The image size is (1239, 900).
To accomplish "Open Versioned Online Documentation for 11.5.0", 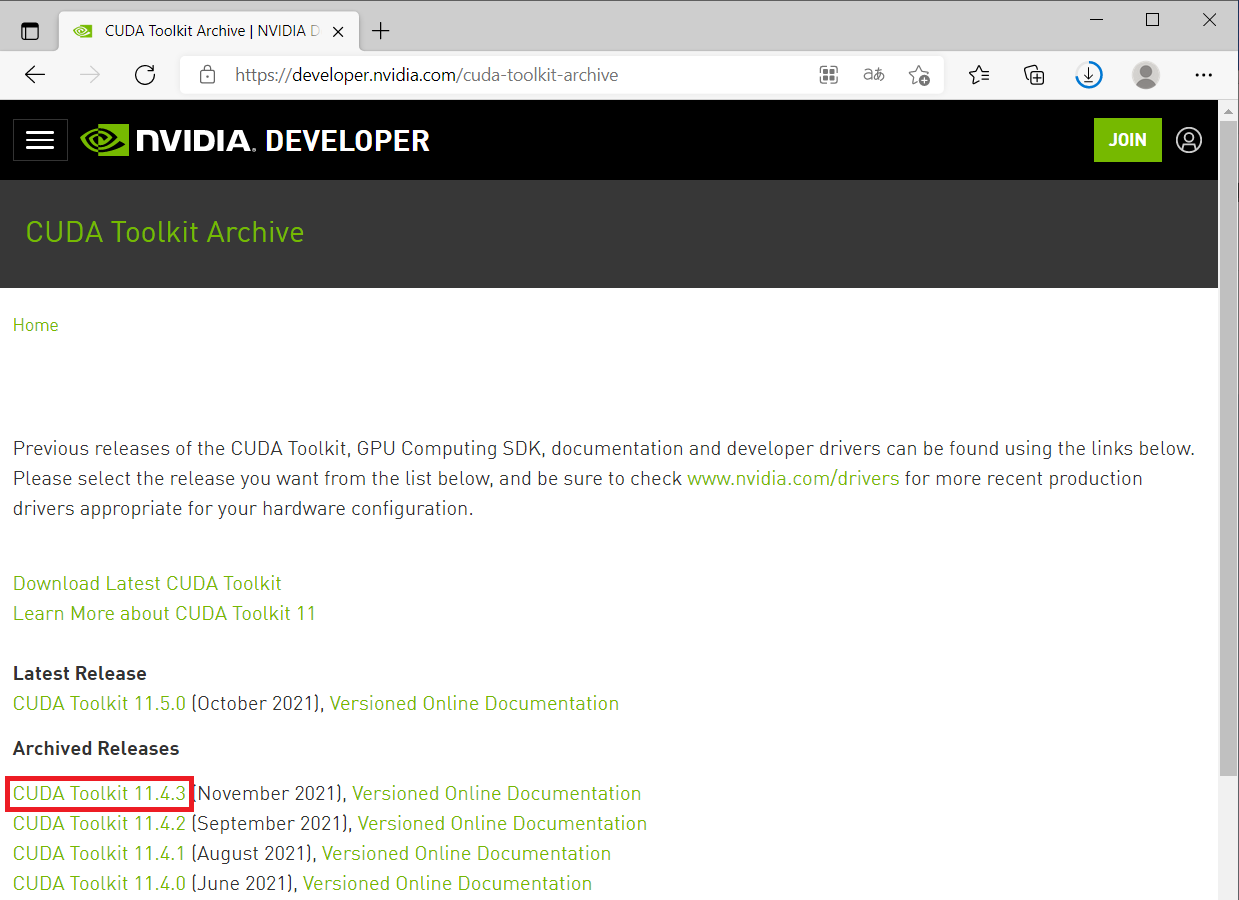I will [x=474, y=703].
